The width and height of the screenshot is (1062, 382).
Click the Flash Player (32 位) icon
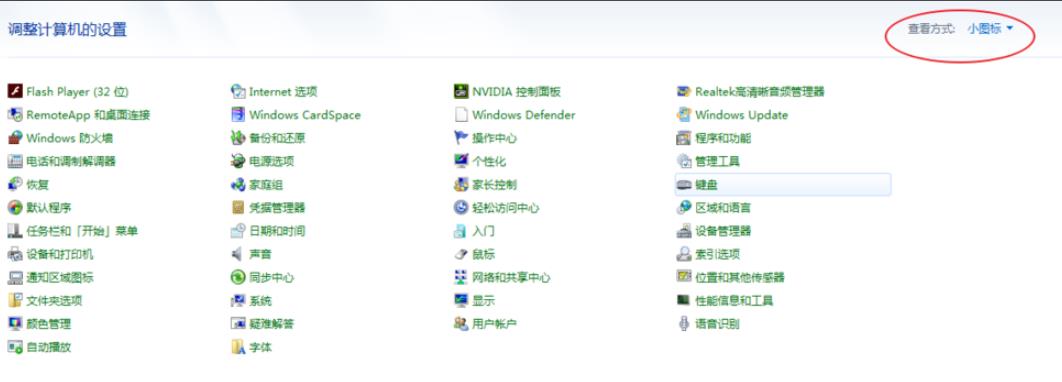15,91
